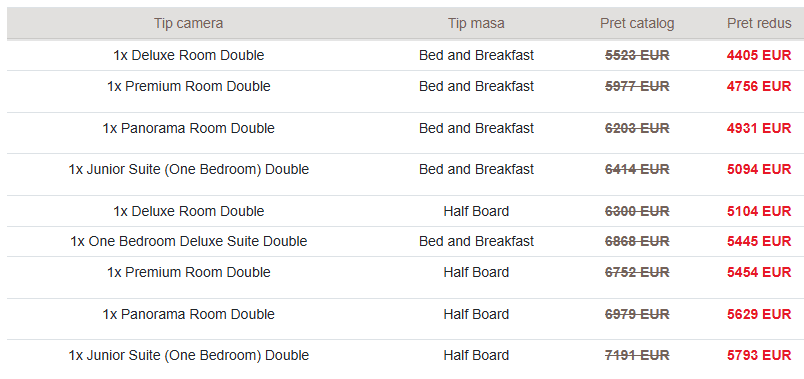Image resolution: width=804 pixels, height=379 pixels.
Task: Click the Tip camera column header
Action: click(x=189, y=24)
